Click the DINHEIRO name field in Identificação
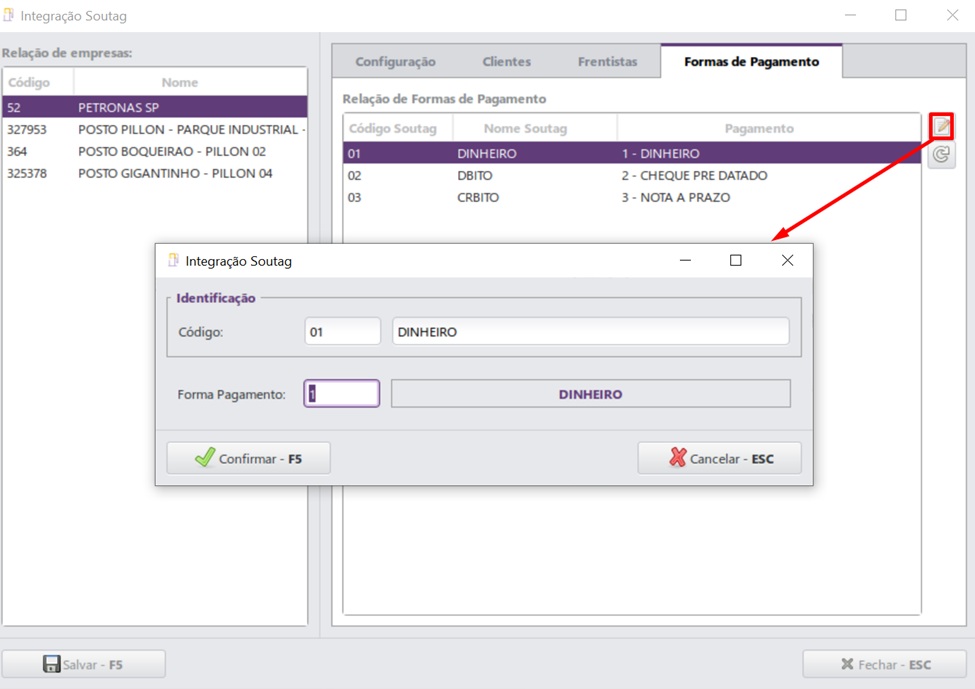975x689 pixels. point(591,331)
